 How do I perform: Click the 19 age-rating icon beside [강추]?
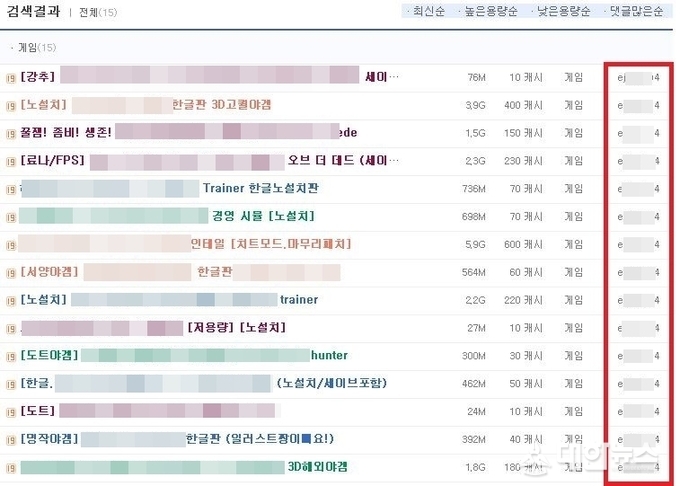pyautogui.click(x=11, y=78)
